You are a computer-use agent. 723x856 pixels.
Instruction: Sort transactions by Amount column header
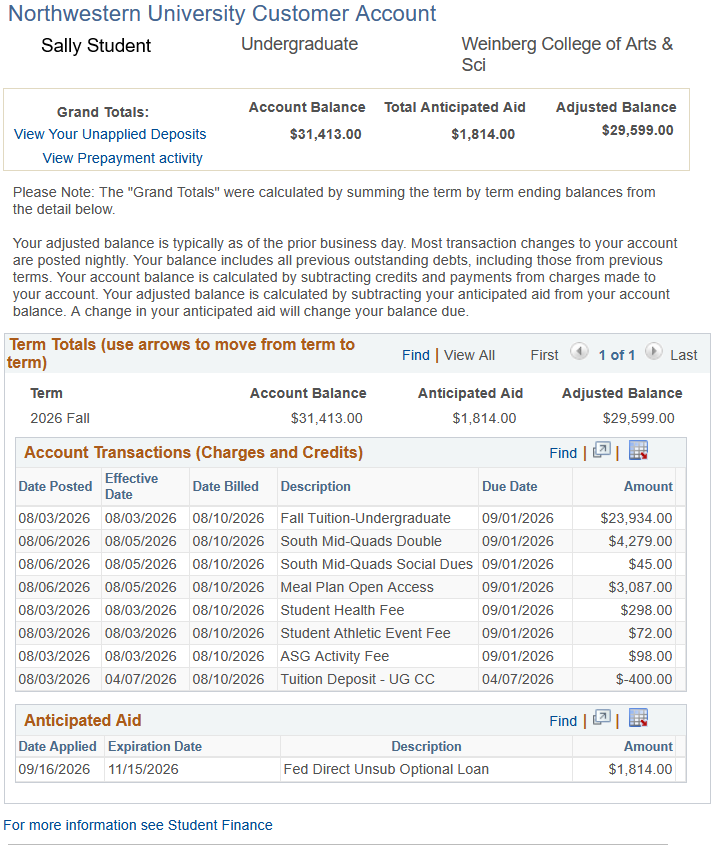(x=648, y=486)
